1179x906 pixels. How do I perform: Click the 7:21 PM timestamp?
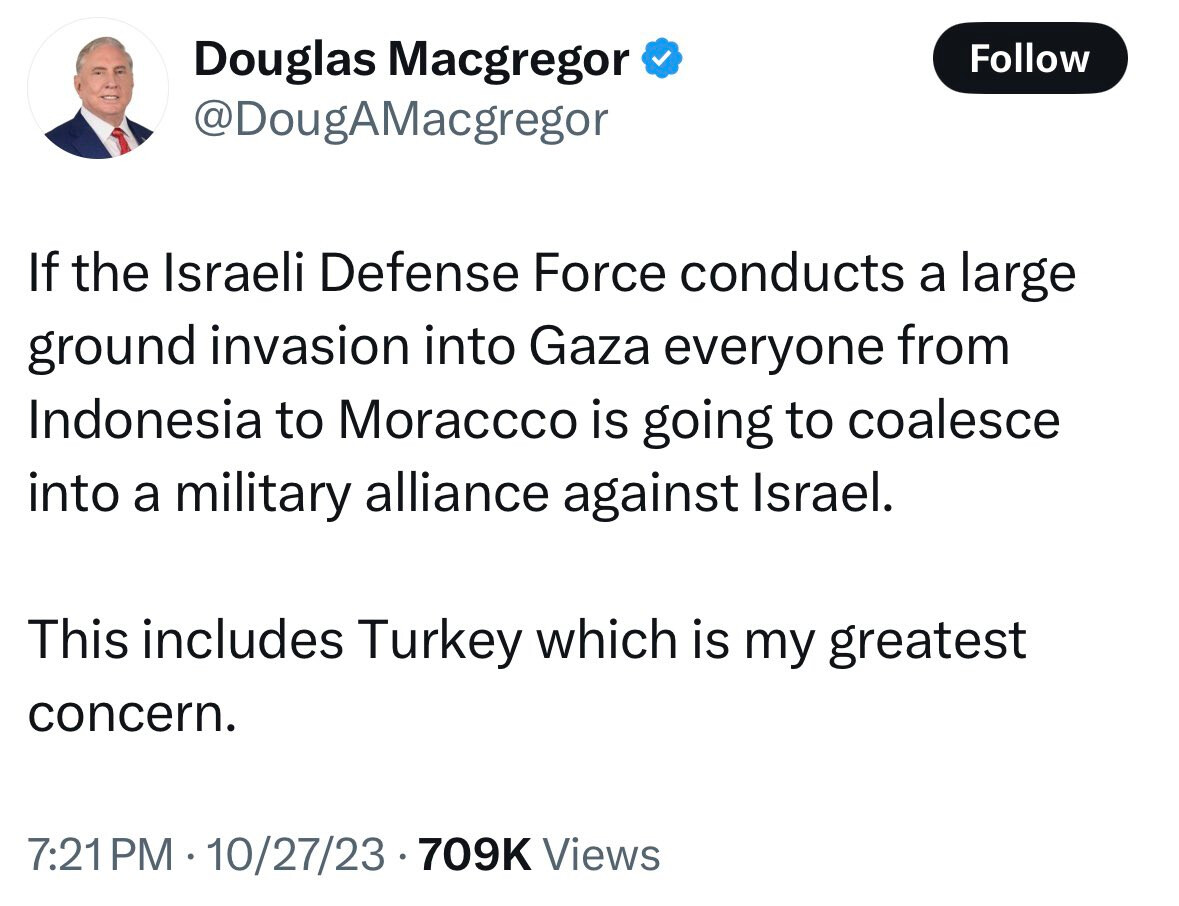coord(100,856)
